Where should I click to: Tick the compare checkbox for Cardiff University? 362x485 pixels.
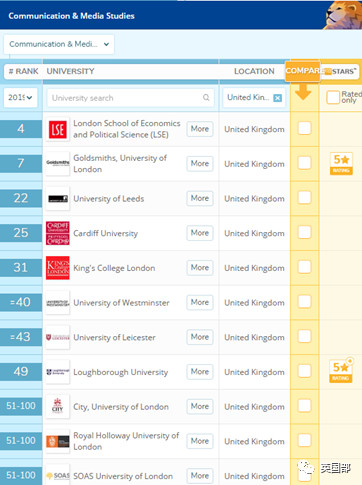tap(304, 232)
